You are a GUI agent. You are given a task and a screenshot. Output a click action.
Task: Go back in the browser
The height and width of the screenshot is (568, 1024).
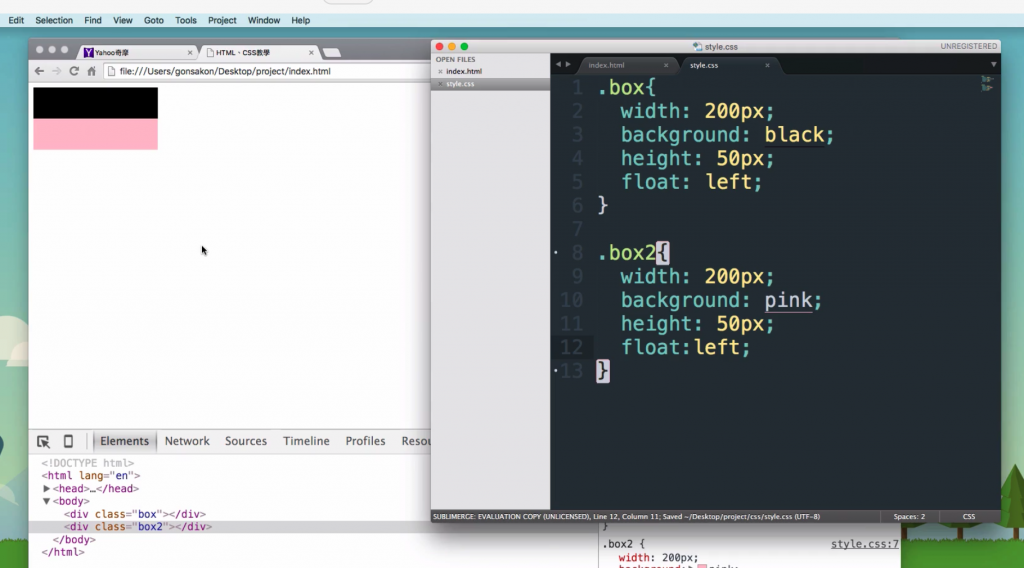[39, 71]
